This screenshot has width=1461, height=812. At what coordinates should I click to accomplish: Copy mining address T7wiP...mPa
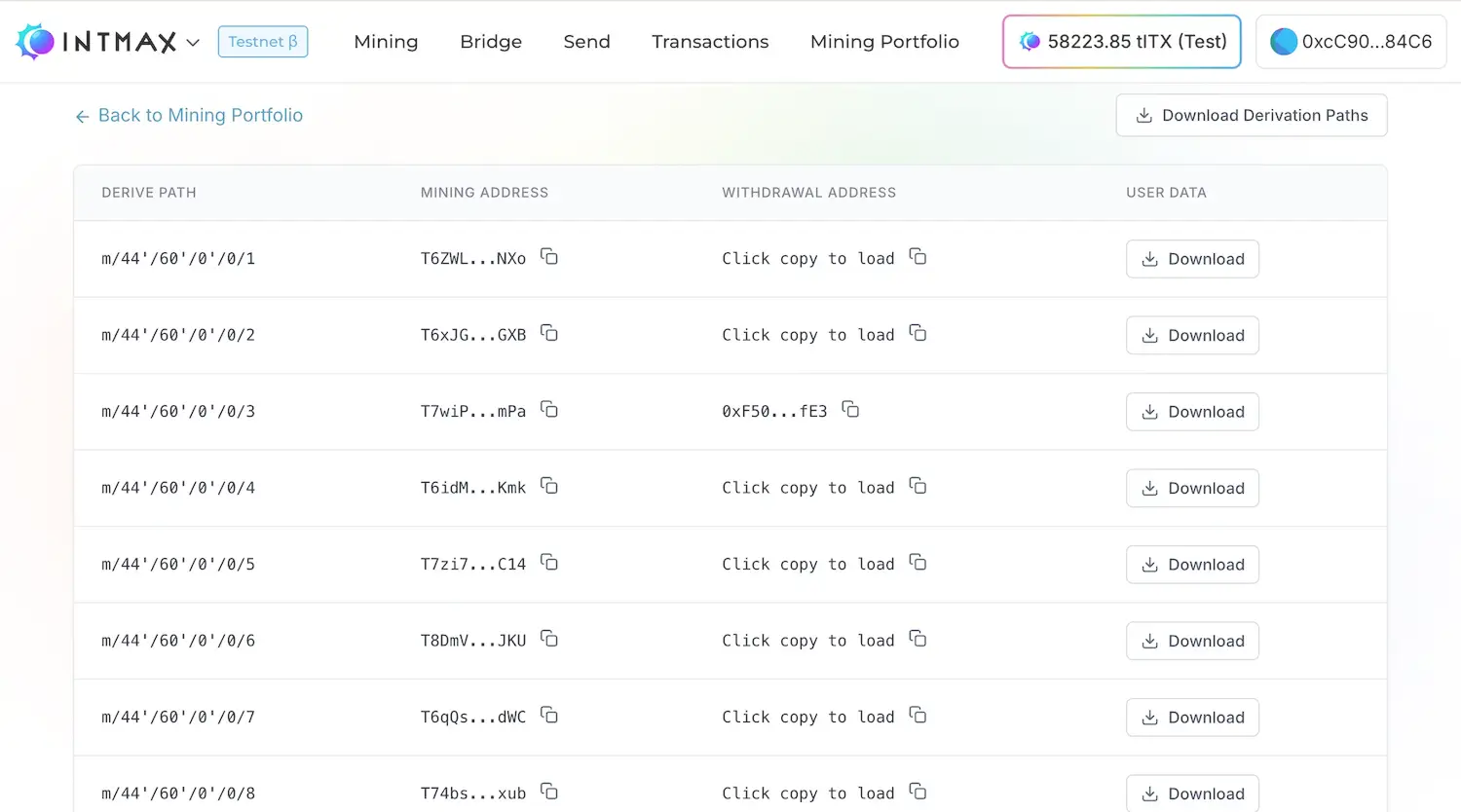pos(549,410)
